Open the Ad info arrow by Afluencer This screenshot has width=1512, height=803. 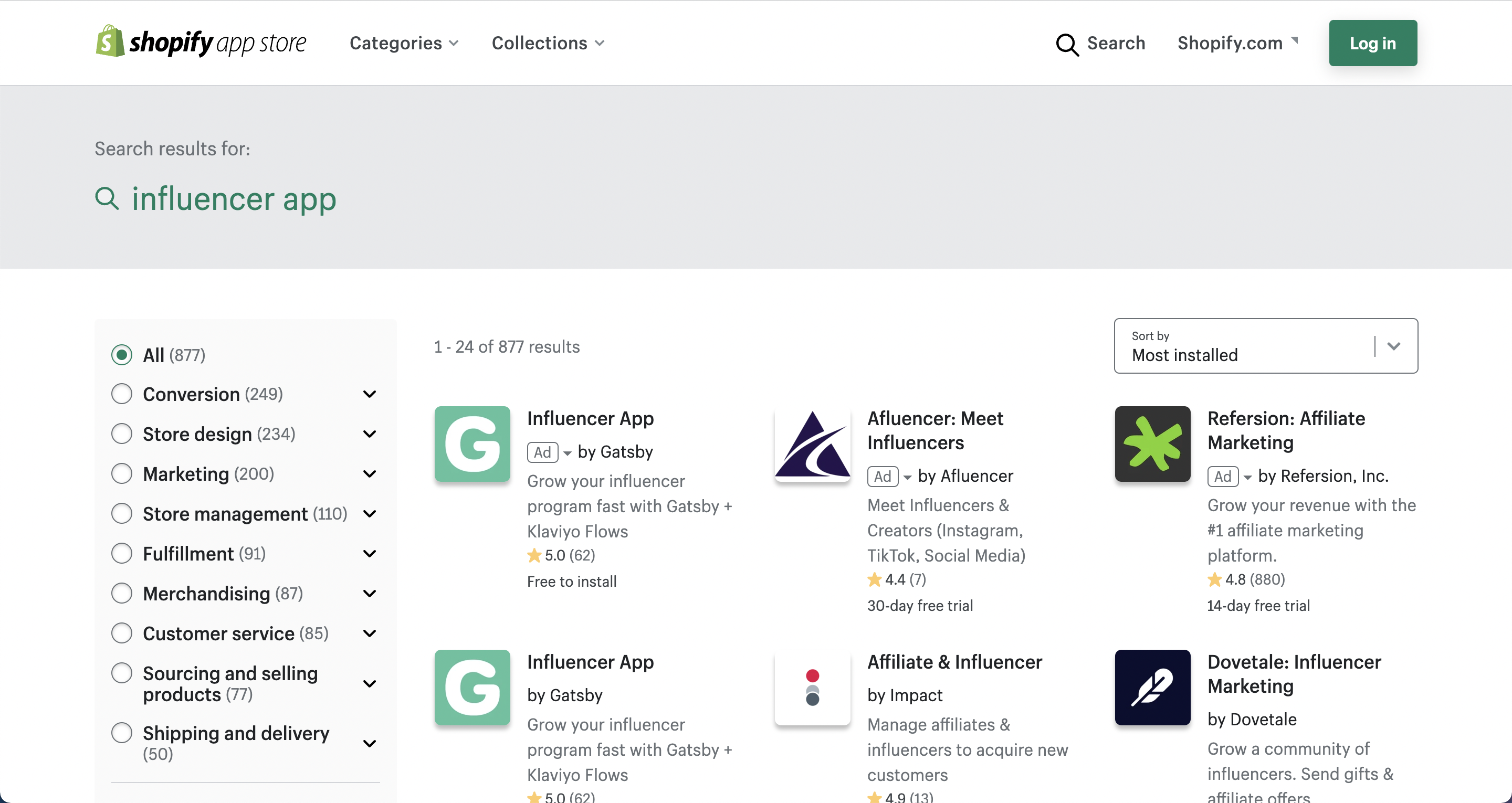point(907,477)
